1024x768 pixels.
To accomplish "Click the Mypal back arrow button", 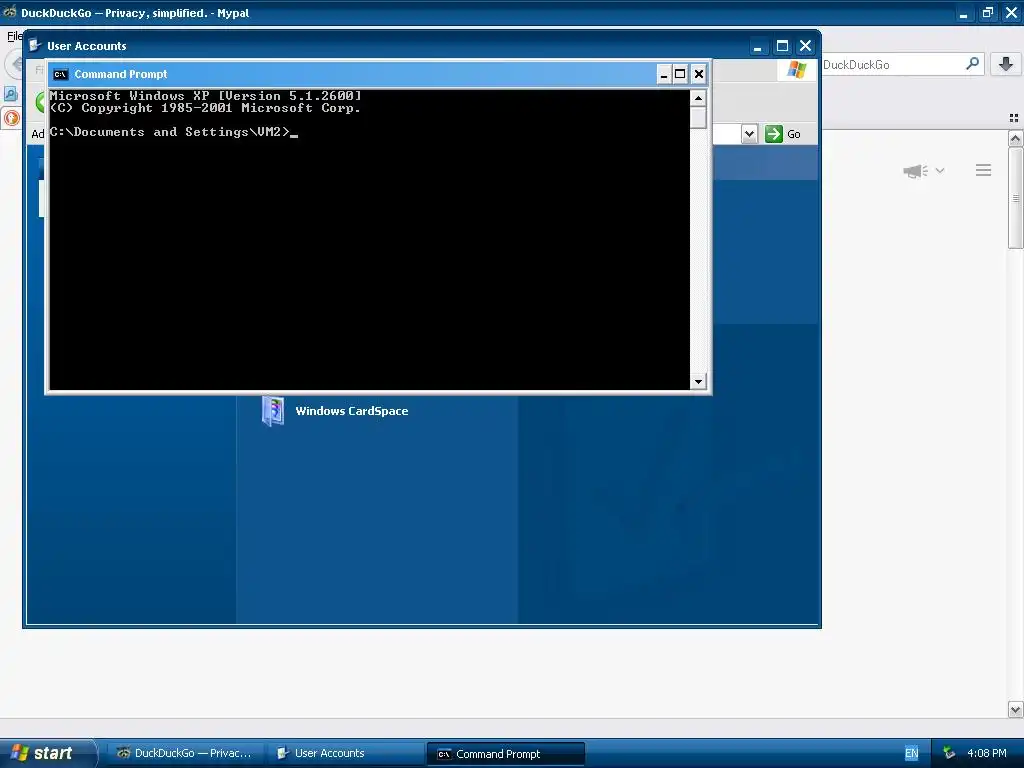I will pyautogui.click(x=14, y=64).
